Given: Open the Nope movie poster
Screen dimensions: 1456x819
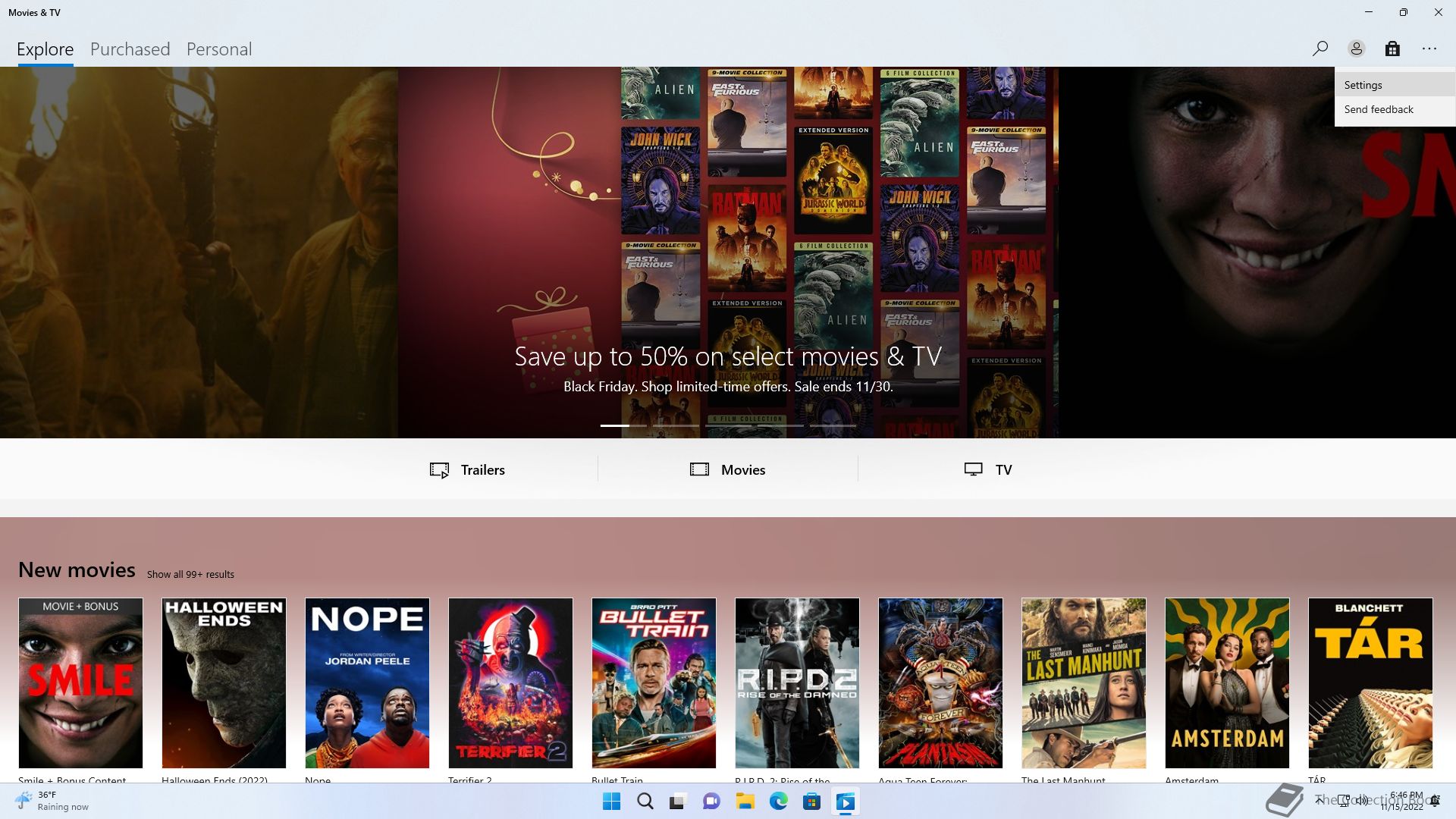Looking at the screenshot, I should [367, 682].
